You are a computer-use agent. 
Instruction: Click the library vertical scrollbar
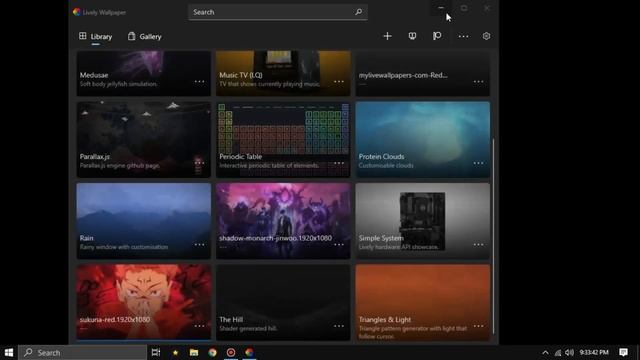click(x=493, y=236)
